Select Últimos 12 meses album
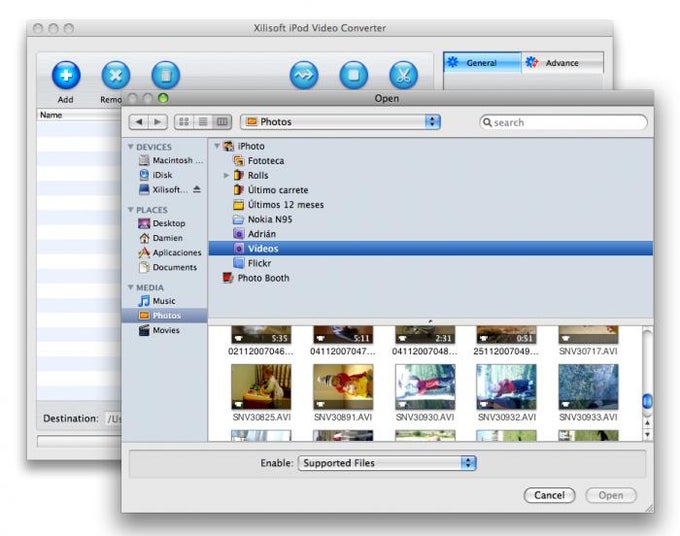 click(278, 205)
